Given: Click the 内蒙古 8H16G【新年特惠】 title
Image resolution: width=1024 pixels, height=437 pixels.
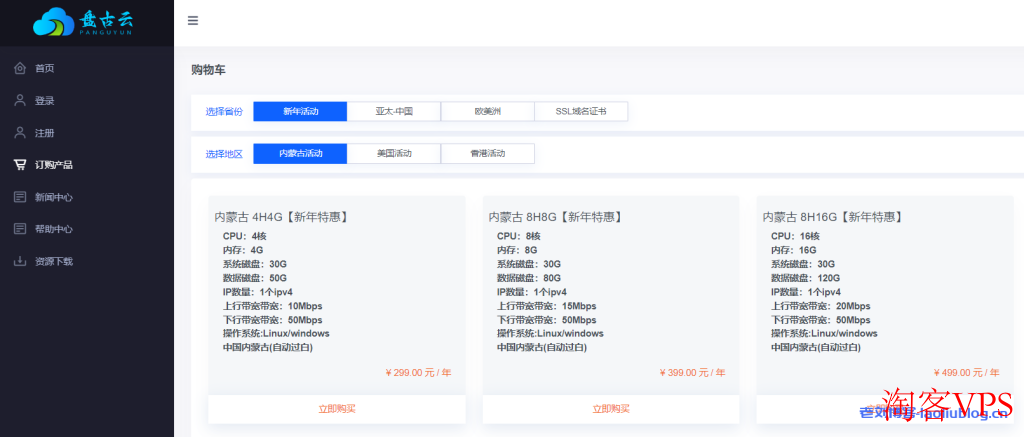Looking at the screenshot, I should click(833, 217).
